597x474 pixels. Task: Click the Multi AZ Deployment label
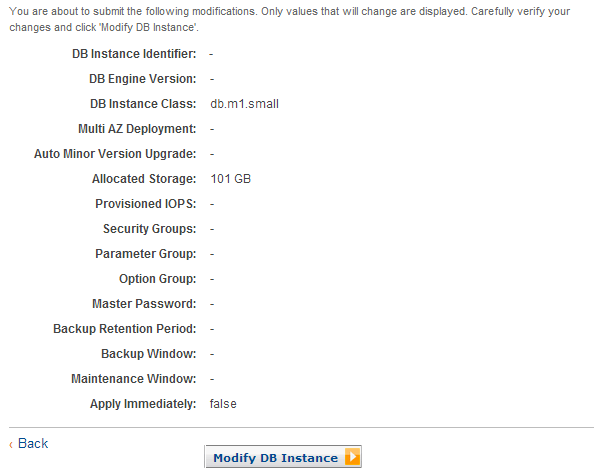click(x=137, y=129)
